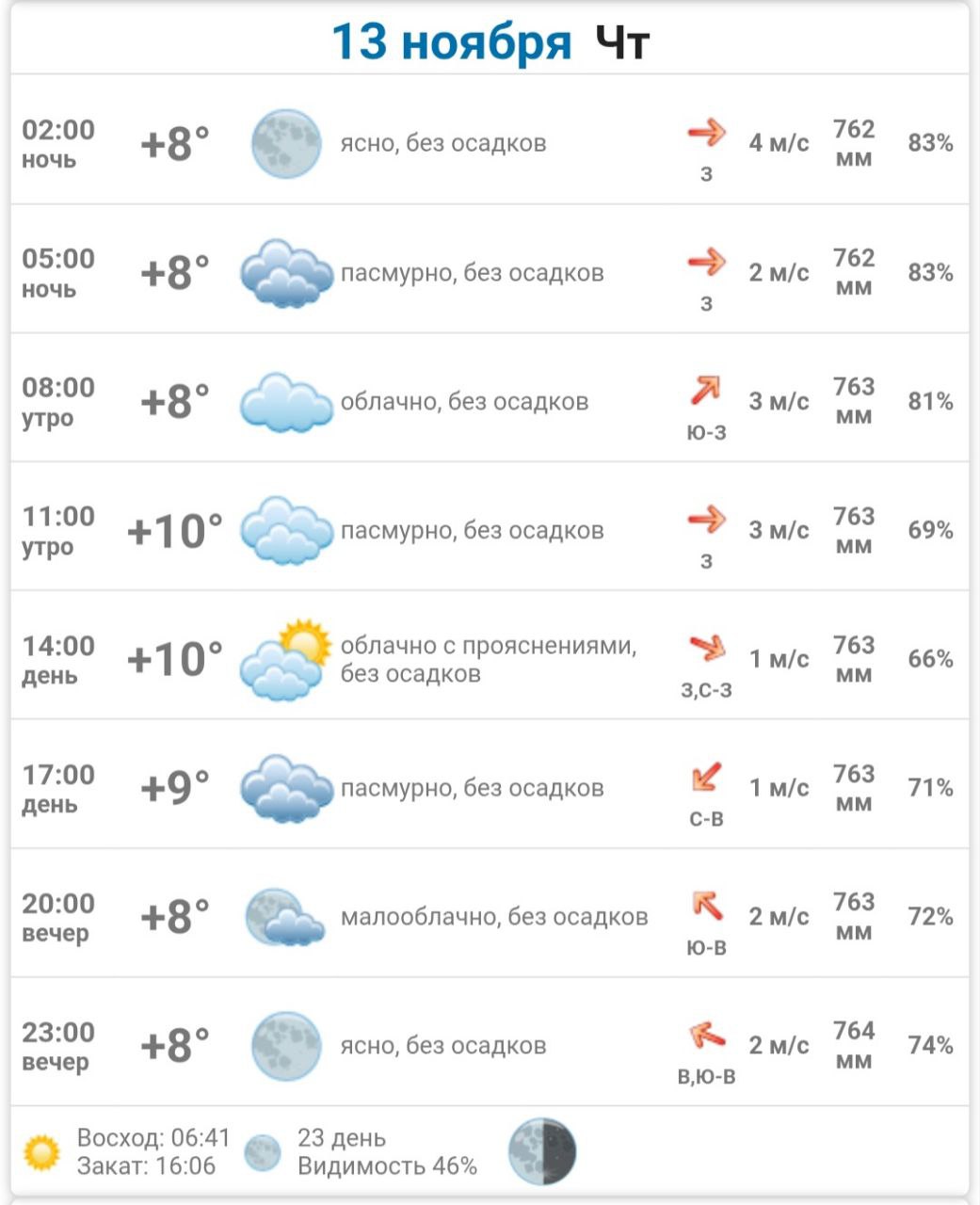Click the 66% humidity value
980x1205 pixels.
[x=930, y=659]
